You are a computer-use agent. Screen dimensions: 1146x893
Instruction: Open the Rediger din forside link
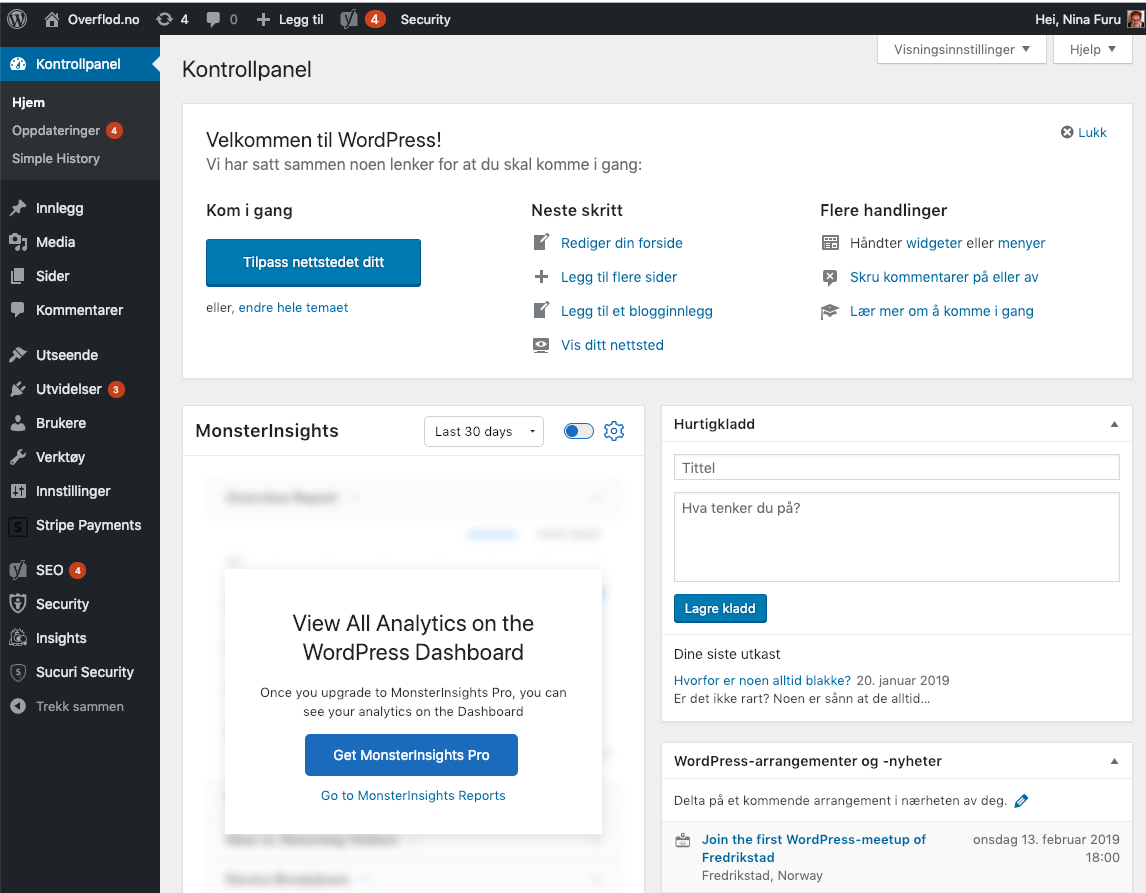point(622,243)
